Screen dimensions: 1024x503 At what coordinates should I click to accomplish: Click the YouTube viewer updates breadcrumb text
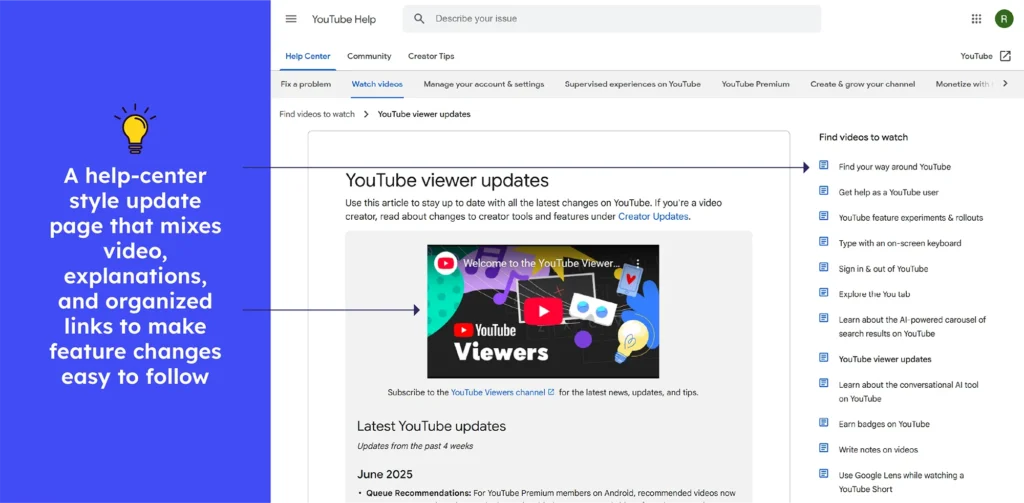424,114
